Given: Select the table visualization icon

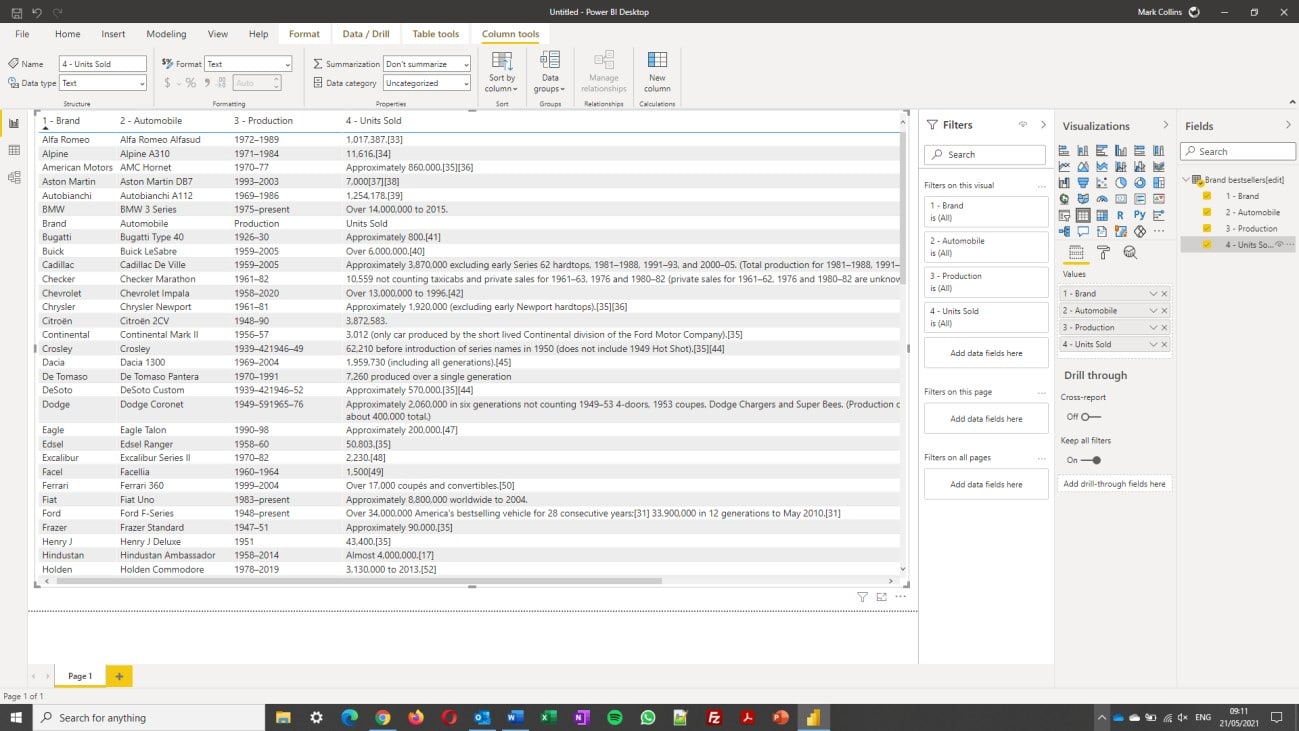Looking at the screenshot, I should pos(1083,215).
